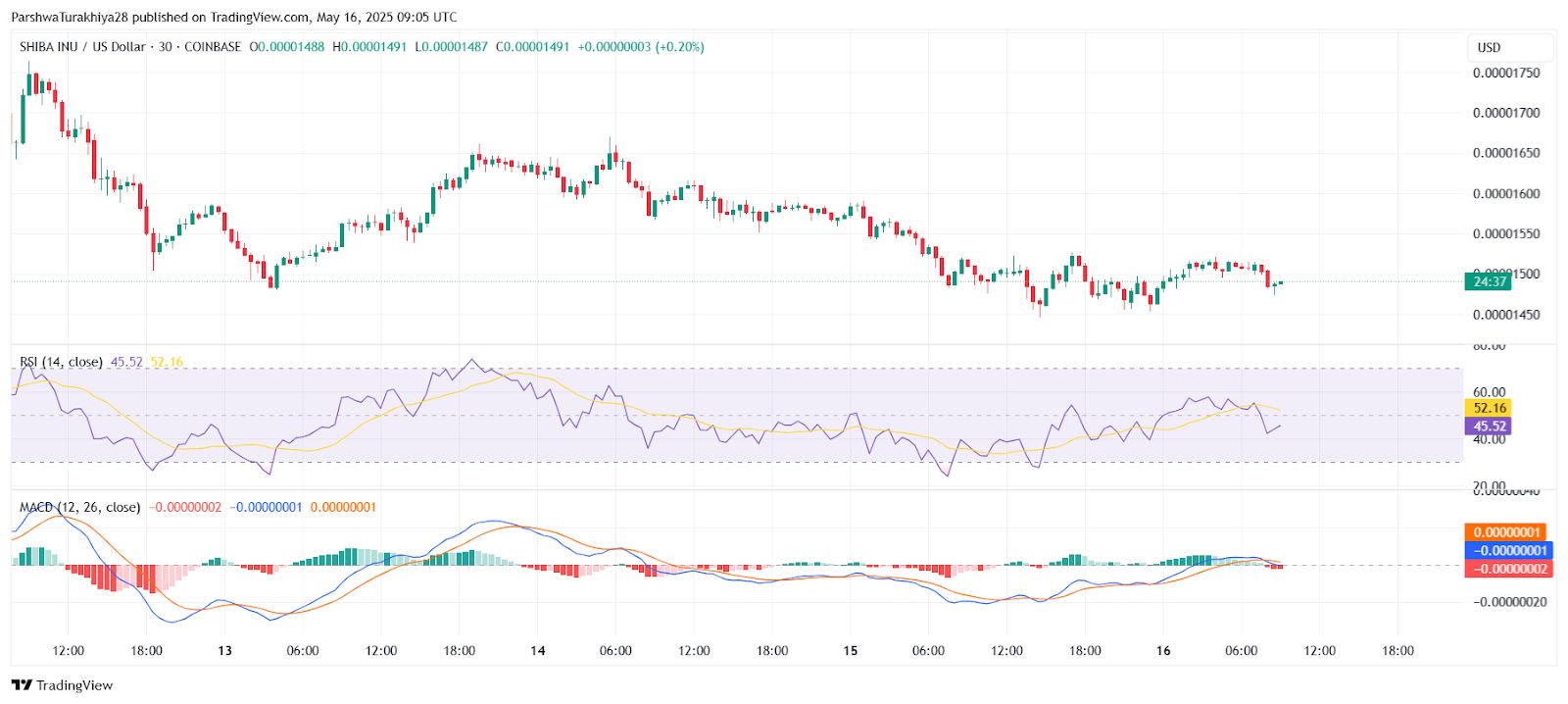The image size is (1568, 704).
Task: Click the low price L0.00001487 value
Action: point(451,47)
